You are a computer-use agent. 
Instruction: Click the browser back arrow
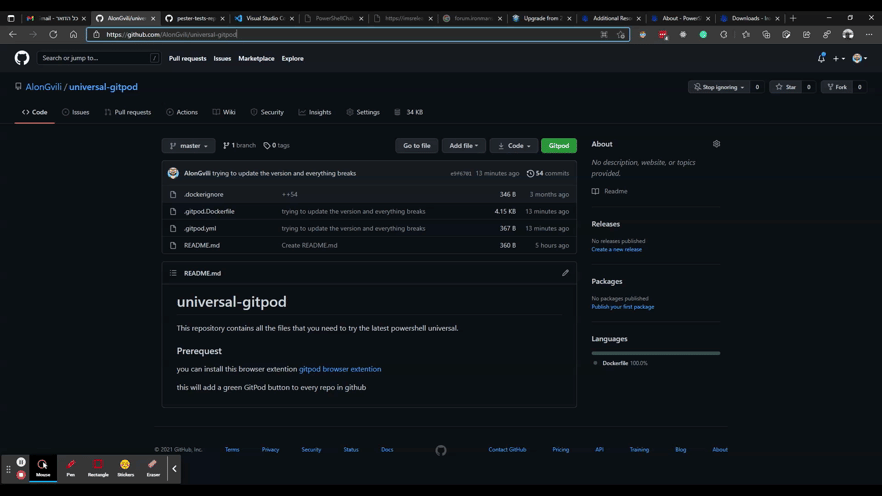point(13,34)
